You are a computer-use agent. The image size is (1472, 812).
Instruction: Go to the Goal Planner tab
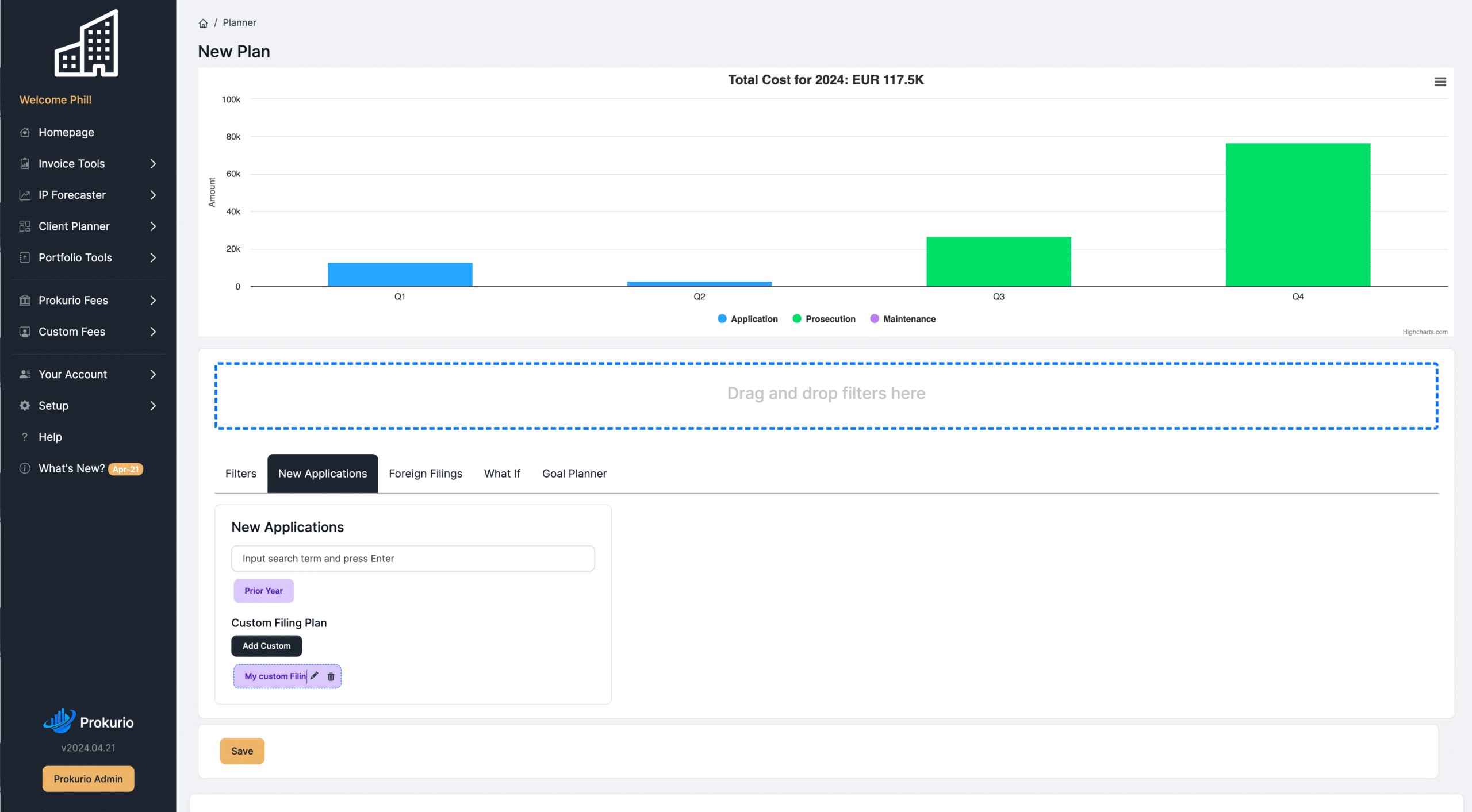click(x=574, y=474)
